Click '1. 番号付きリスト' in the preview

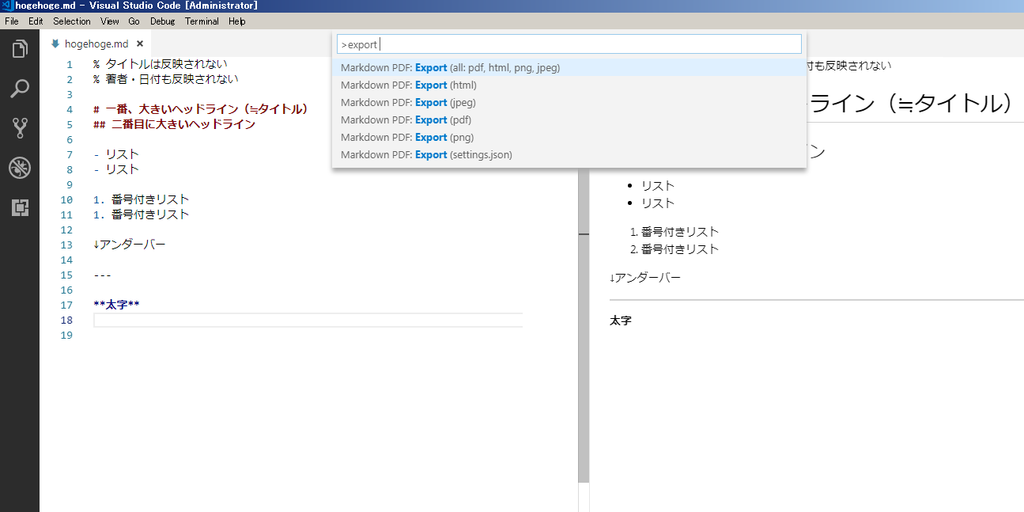pos(675,231)
